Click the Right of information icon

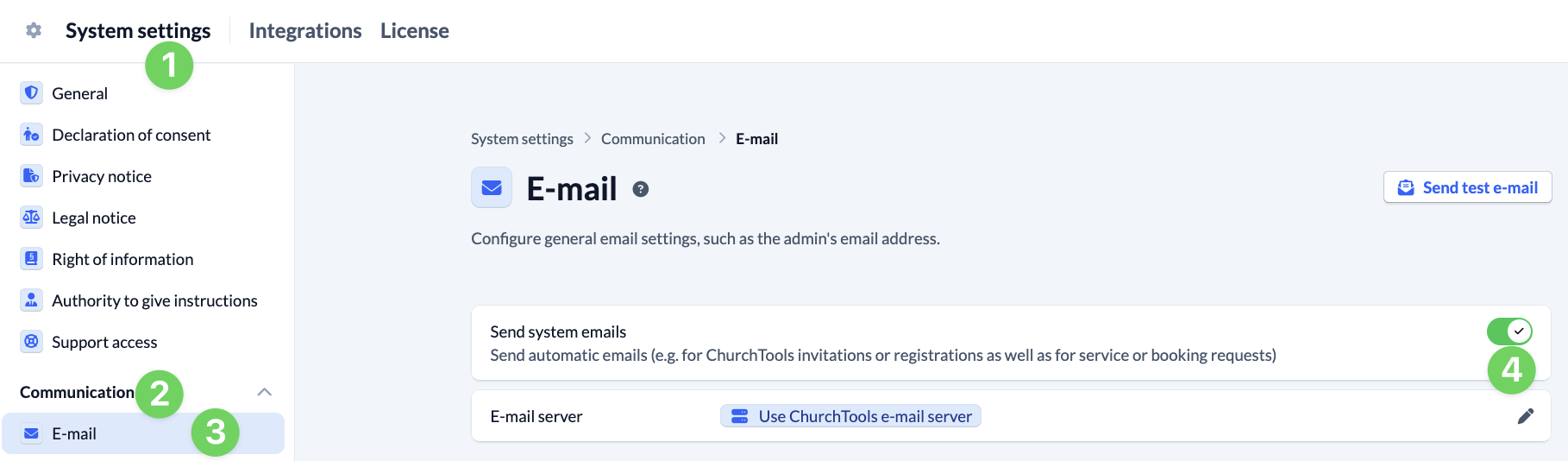point(31,259)
